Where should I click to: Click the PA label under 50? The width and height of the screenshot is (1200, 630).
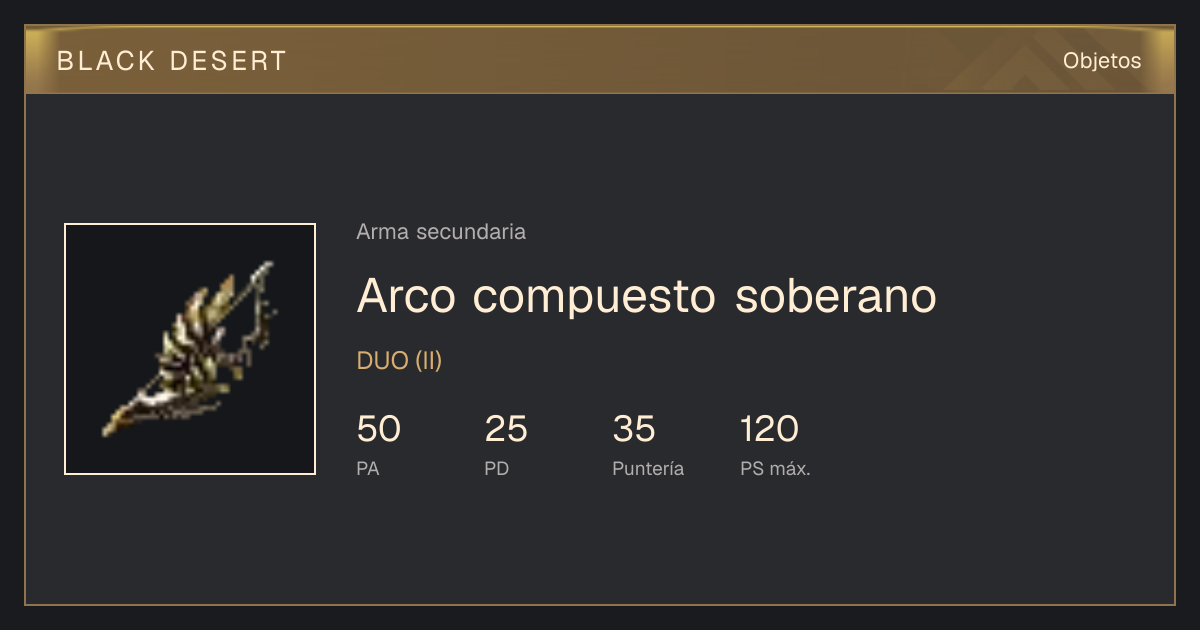(368, 468)
